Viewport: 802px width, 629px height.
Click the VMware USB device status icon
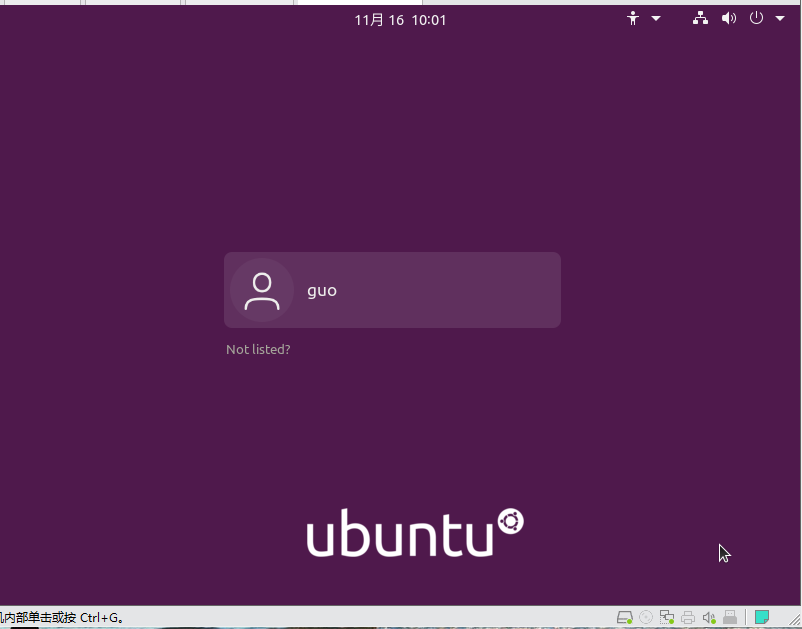tap(730, 617)
